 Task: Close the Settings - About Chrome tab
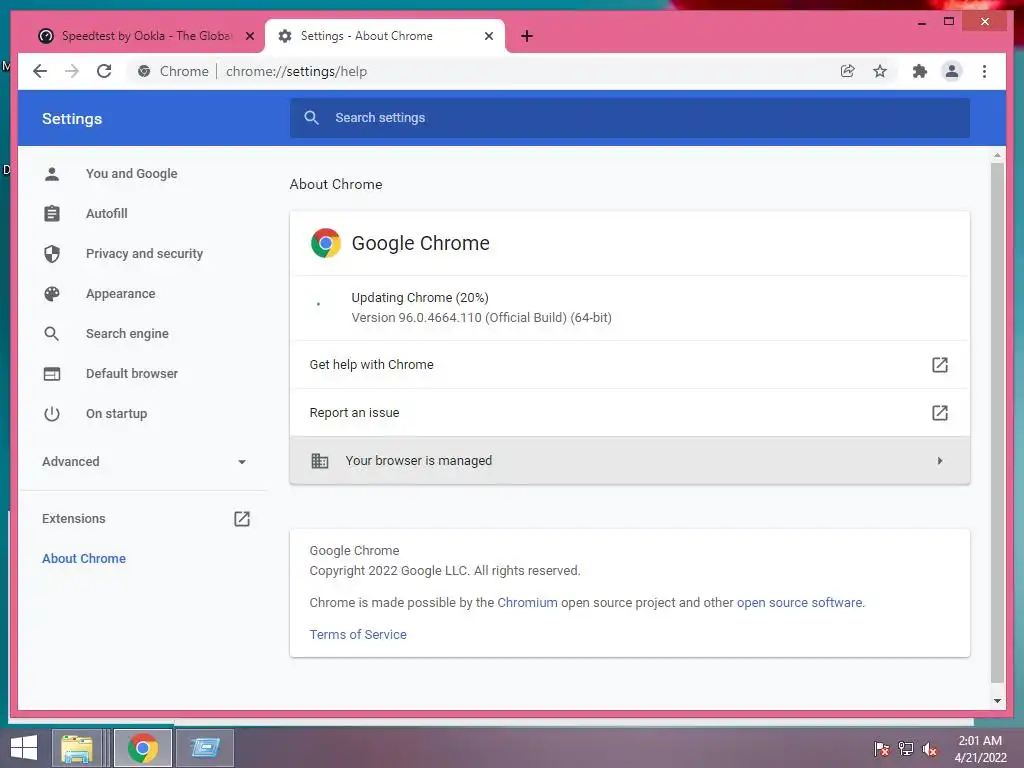click(x=488, y=36)
